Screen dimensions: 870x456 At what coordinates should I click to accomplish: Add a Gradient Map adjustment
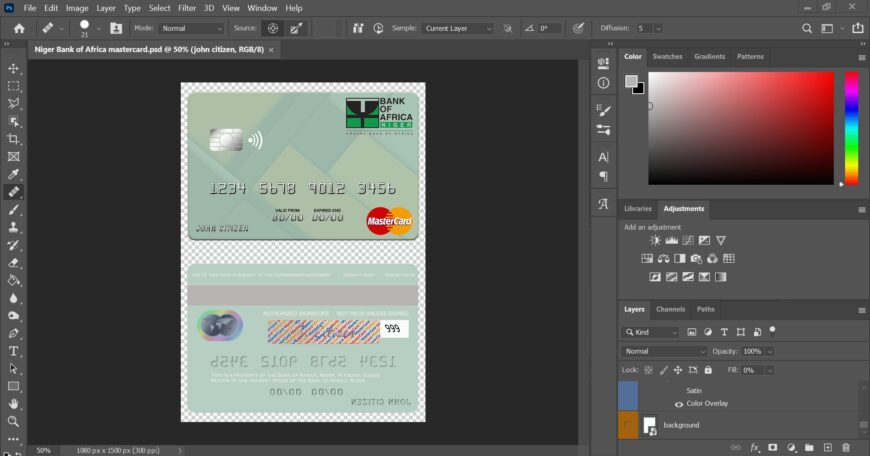721,277
